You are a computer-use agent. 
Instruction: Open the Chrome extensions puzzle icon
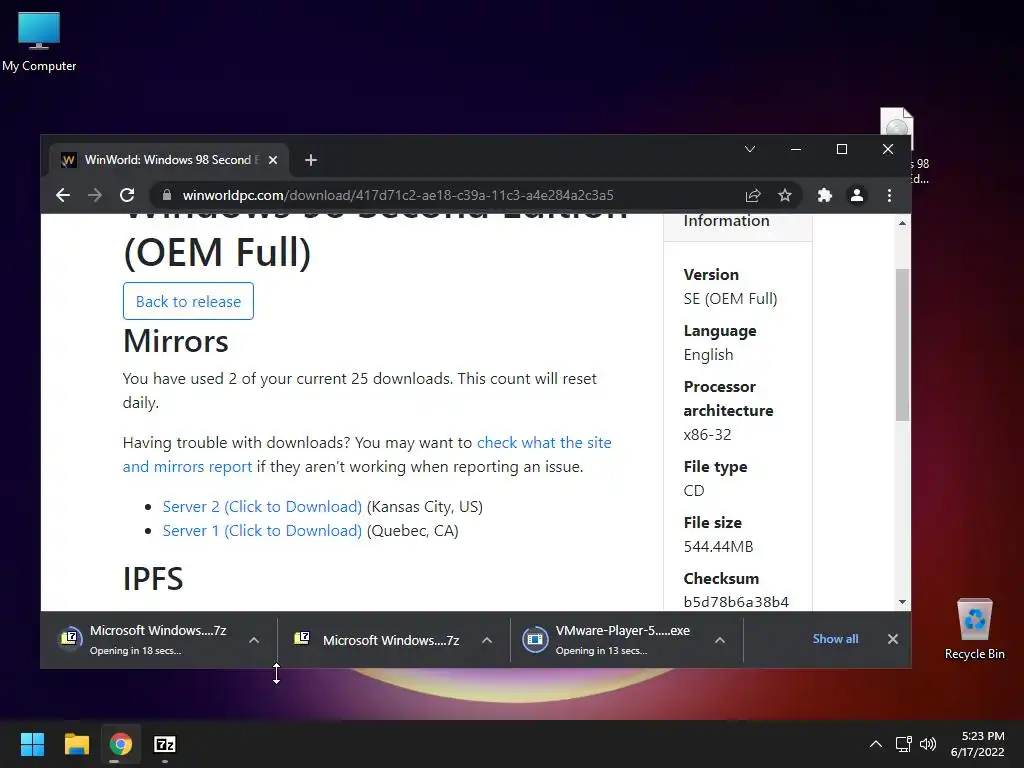tap(825, 195)
